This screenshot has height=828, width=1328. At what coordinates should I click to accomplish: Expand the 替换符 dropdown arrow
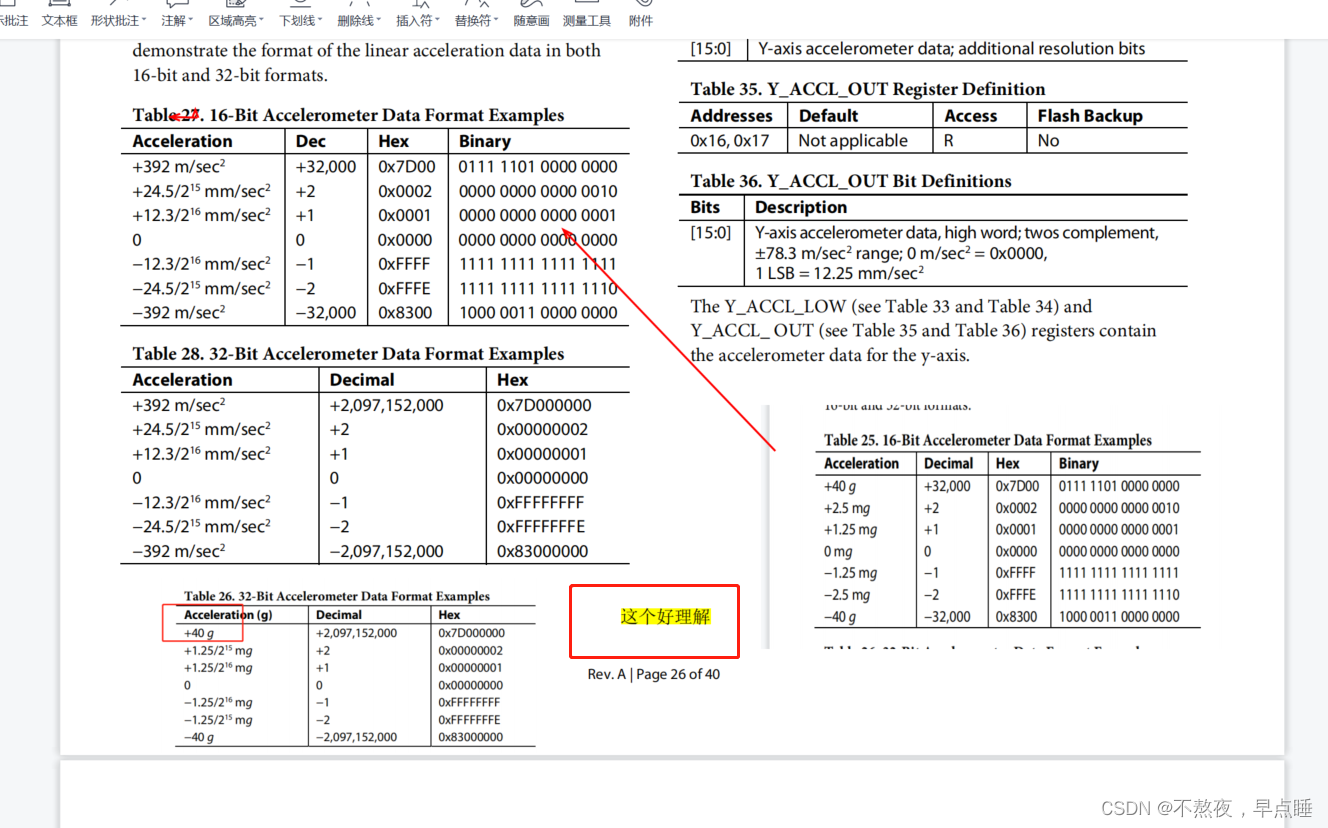[496, 21]
